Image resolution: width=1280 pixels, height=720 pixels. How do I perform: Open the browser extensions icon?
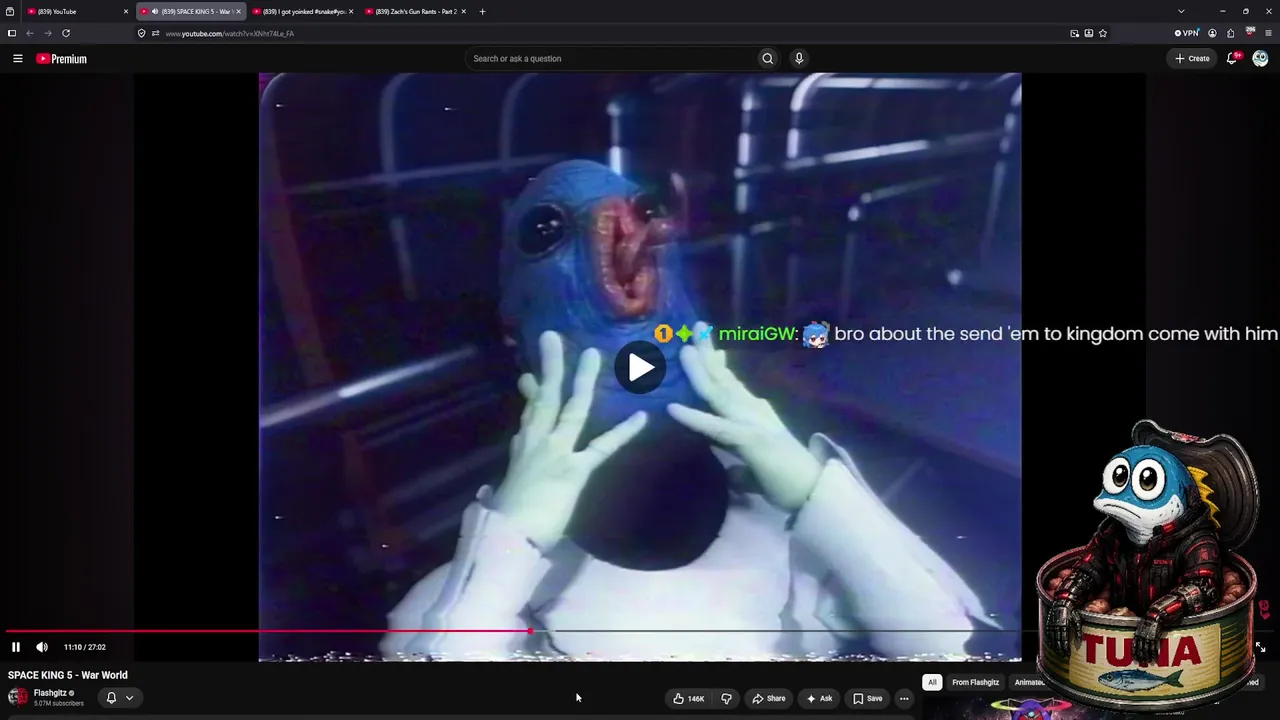1231,33
